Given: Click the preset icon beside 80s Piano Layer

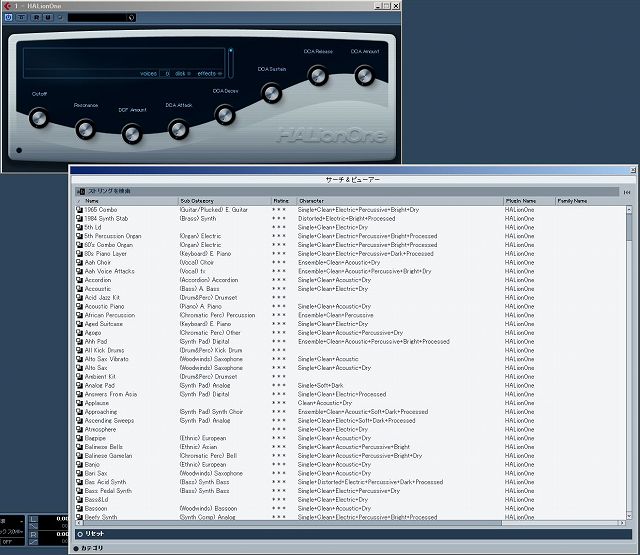Looking at the screenshot, I should [80, 253].
